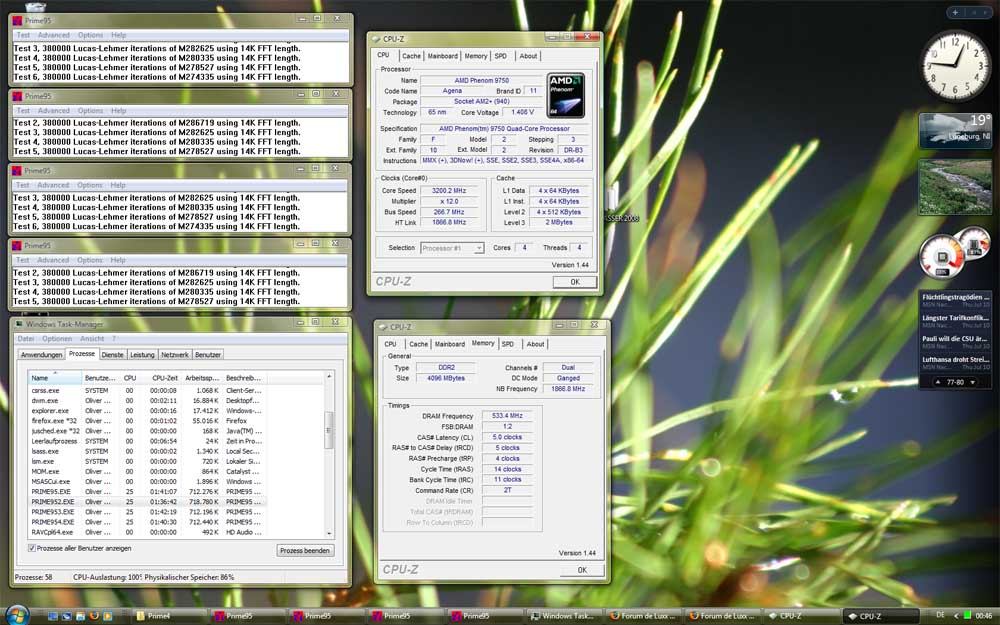Click the DRAM Frequency value 533.4 MHz

(507, 416)
